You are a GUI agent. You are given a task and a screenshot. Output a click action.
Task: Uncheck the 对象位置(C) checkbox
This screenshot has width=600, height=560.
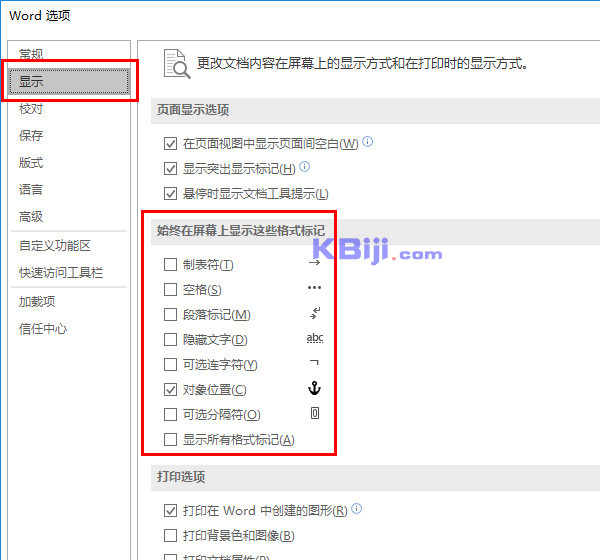[x=170, y=390]
